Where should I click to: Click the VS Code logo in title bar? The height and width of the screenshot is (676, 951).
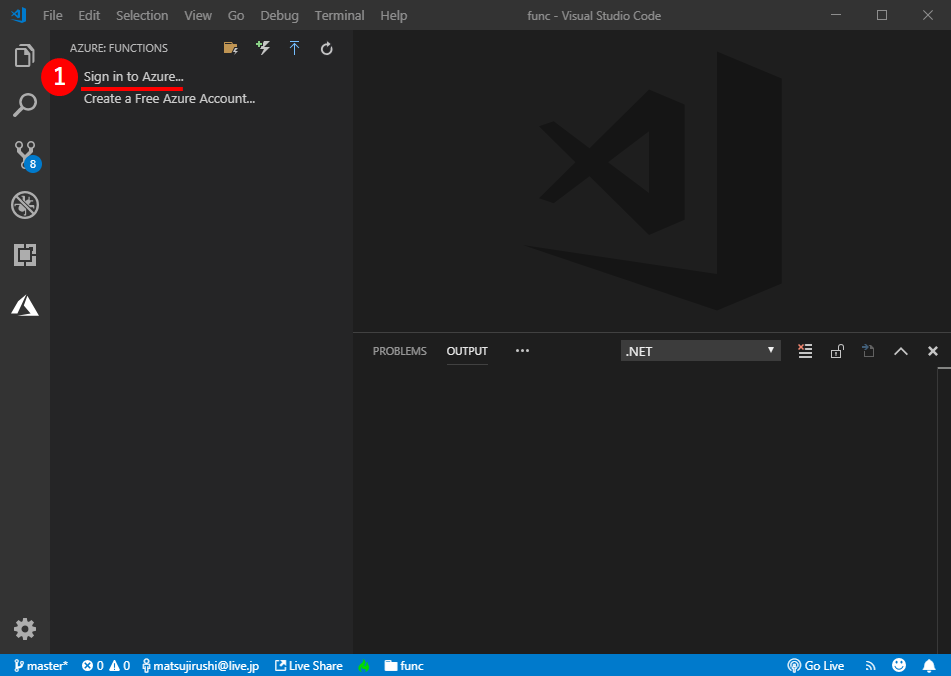point(19,15)
